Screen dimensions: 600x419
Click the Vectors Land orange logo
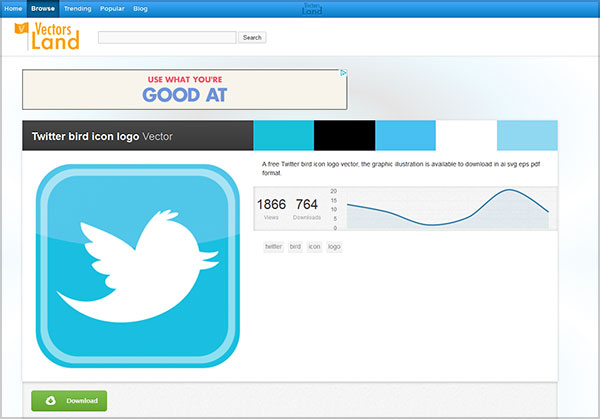tap(47, 36)
